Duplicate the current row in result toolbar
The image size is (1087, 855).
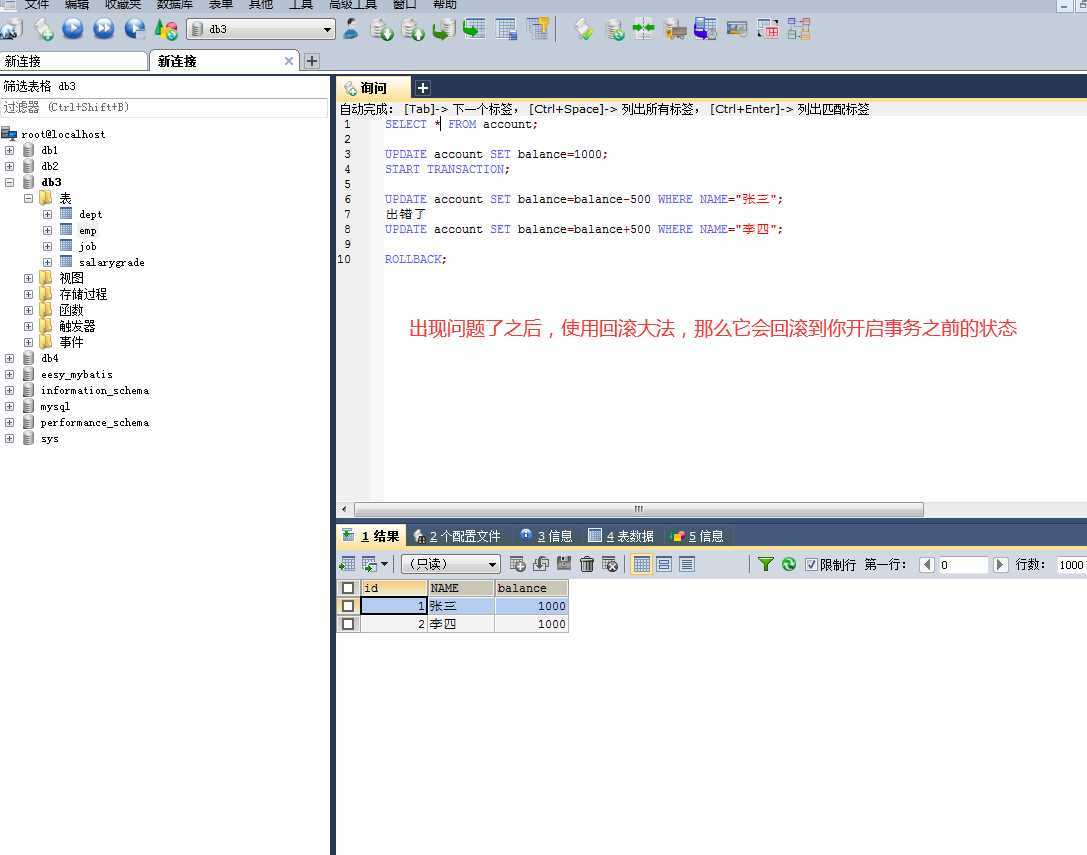coord(541,564)
